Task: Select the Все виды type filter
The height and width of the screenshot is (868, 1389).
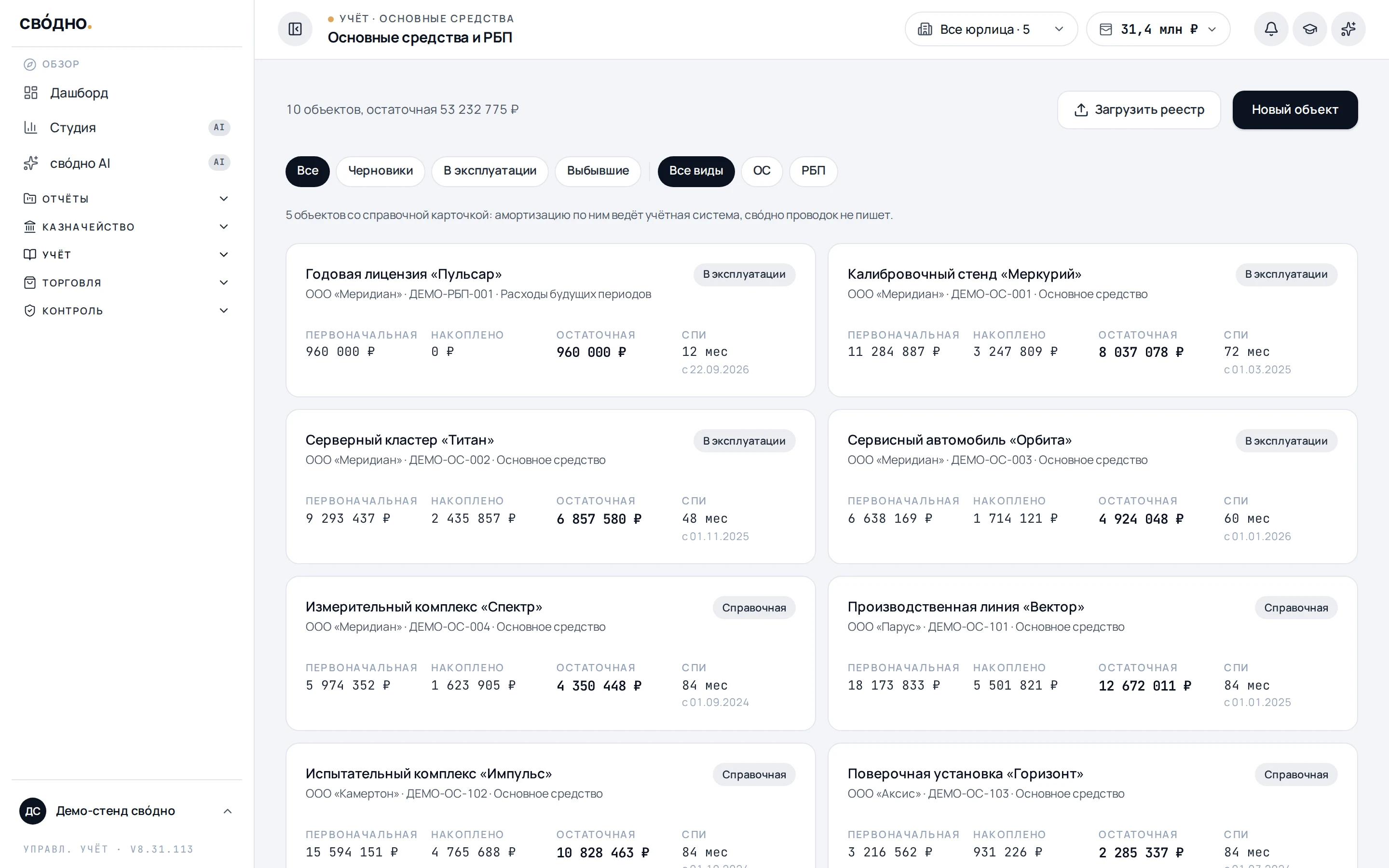Action: pyautogui.click(x=696, y=171)
